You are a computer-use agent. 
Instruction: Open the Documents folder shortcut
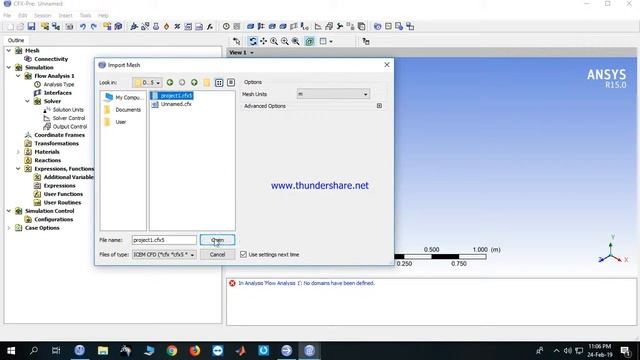(123, 110)
